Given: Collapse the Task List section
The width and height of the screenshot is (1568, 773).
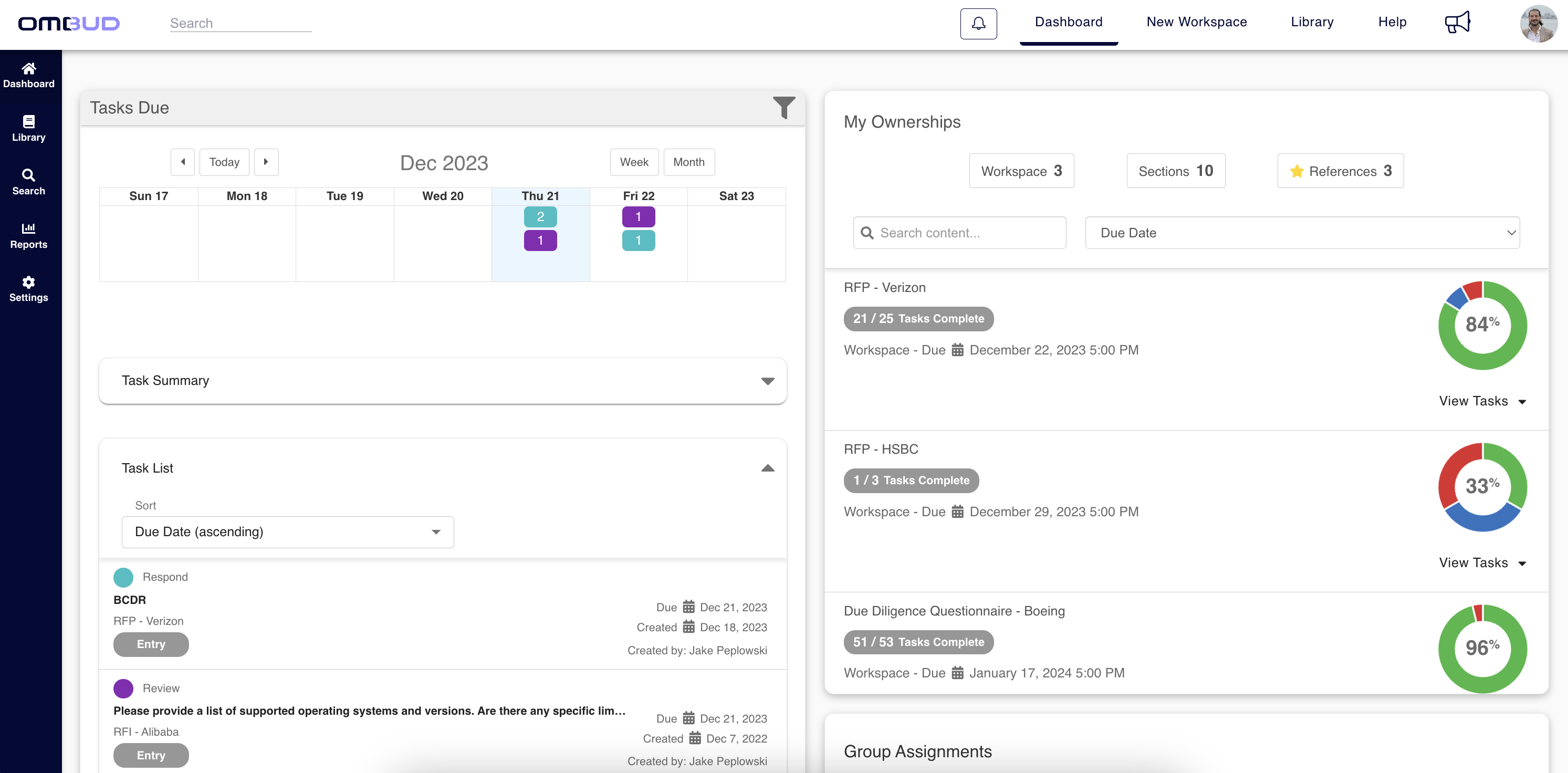Looking at the screenshot, I should pyautogui.click(x=768, y=468).
